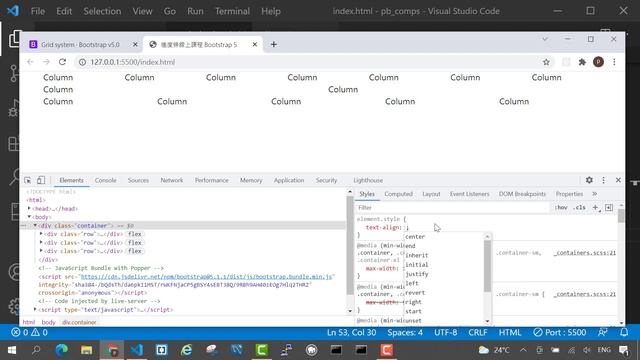The image size is (640, 360).
Task: Close the active Bootstrap 5 tab
Action: (x=255, y=44)
